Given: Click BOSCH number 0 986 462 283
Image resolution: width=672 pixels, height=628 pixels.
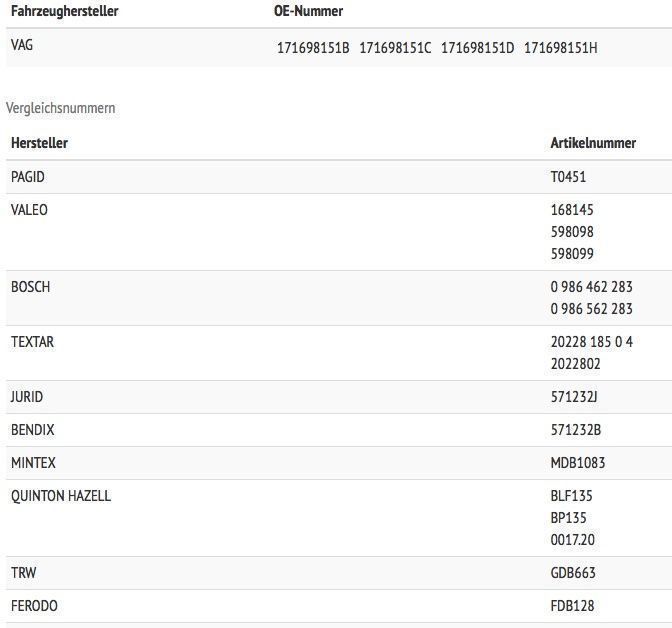Looking at the screenshot, I should click(x=591, y=287).
